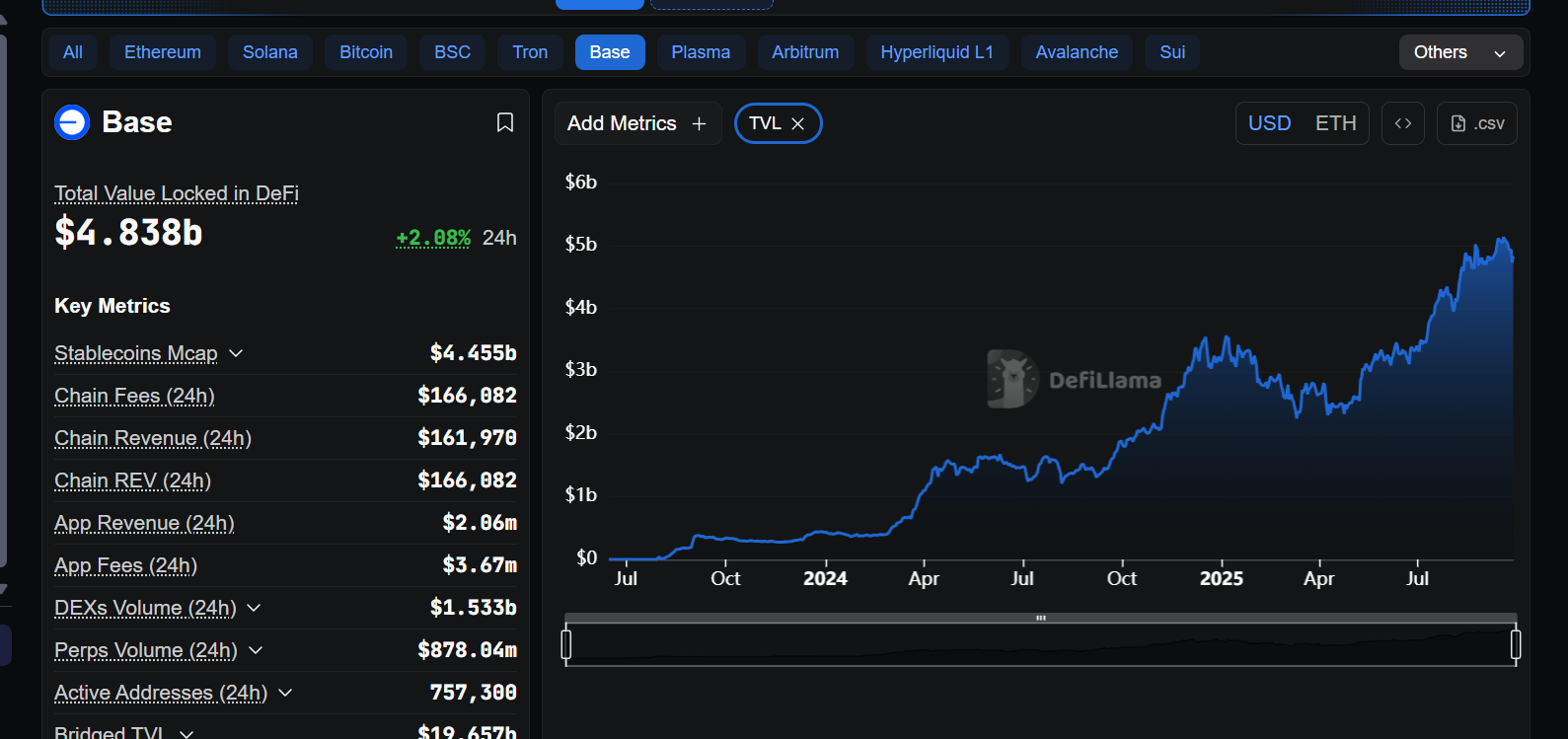
Task: Click the Key Metrics heading
Action: click(112, 306)
